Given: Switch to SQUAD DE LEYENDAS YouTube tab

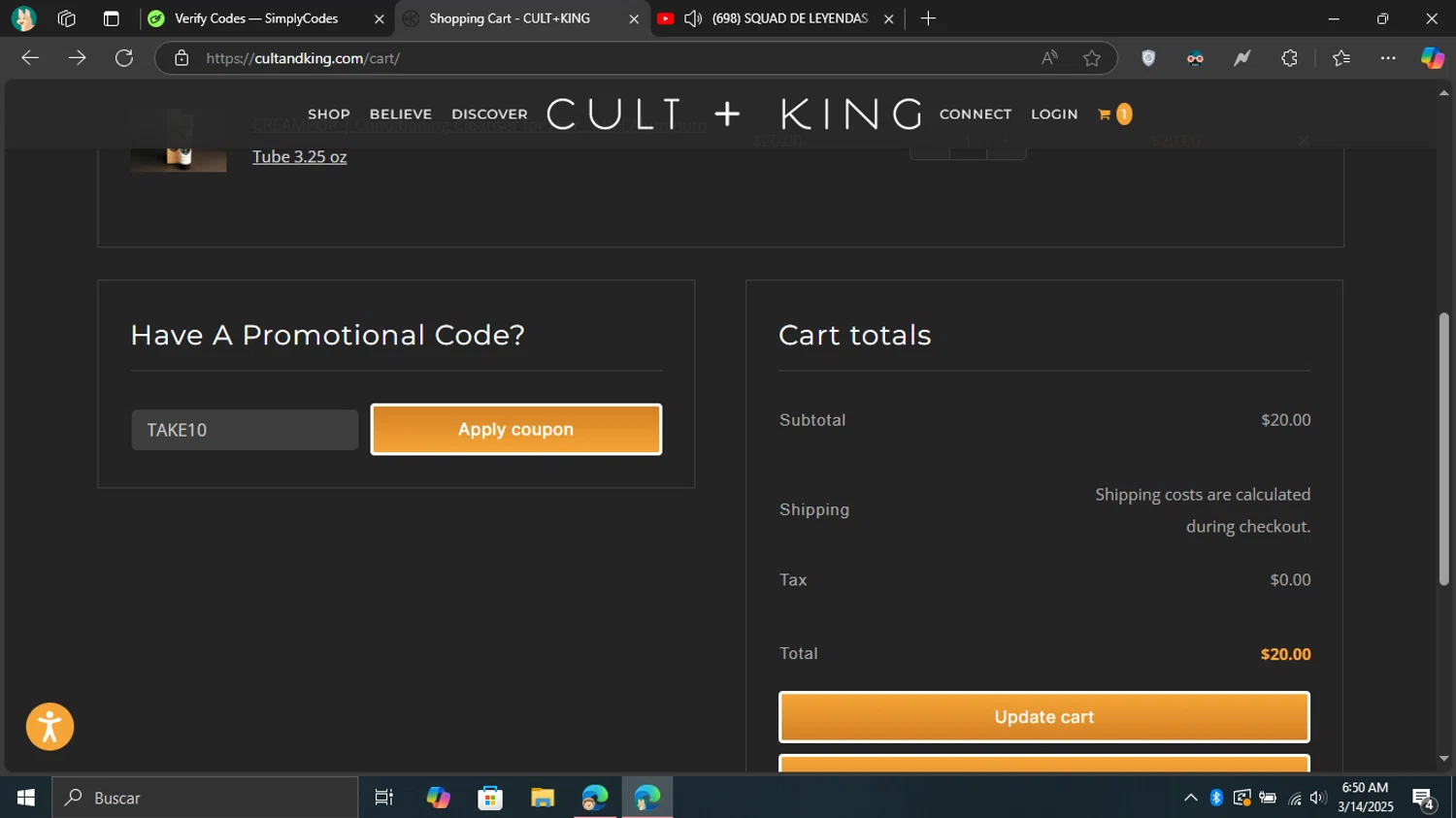Looking at the screenshot, I should pos(789,18).
